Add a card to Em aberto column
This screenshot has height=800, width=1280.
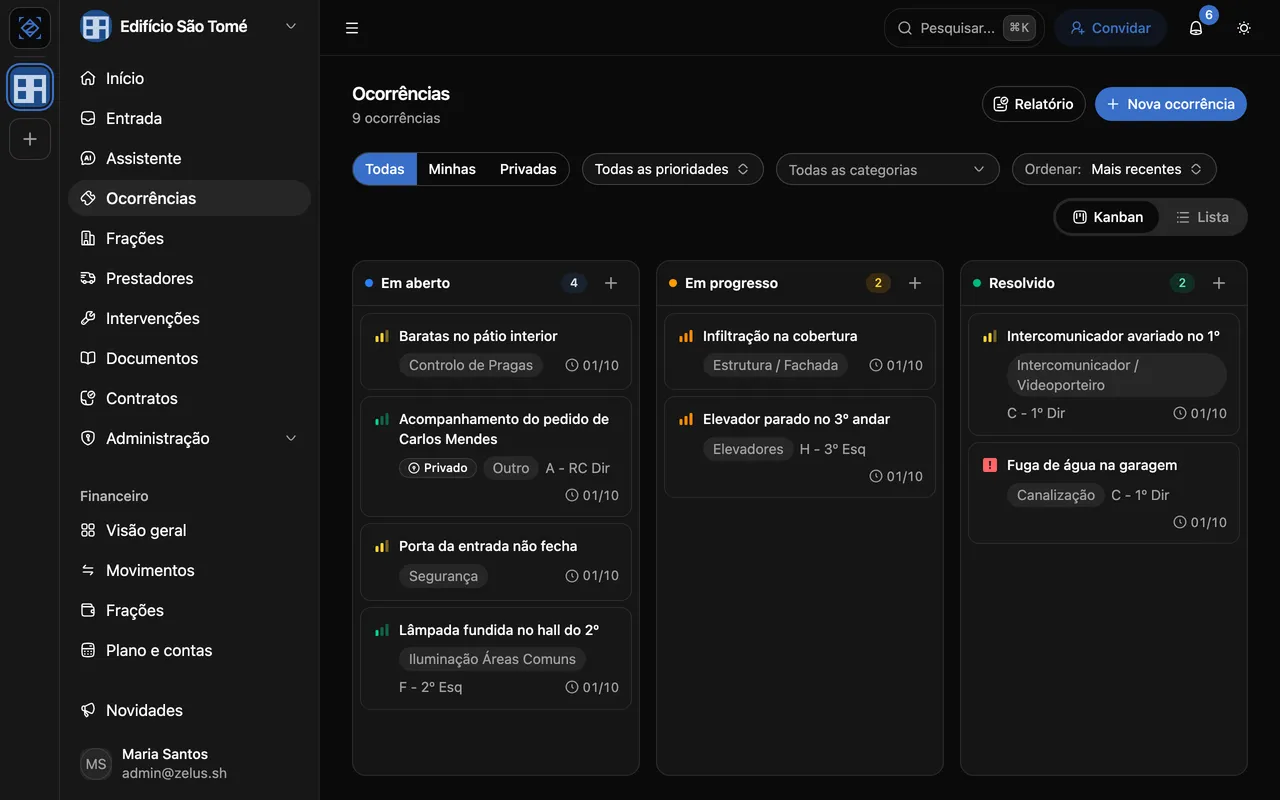pos(611,283)
